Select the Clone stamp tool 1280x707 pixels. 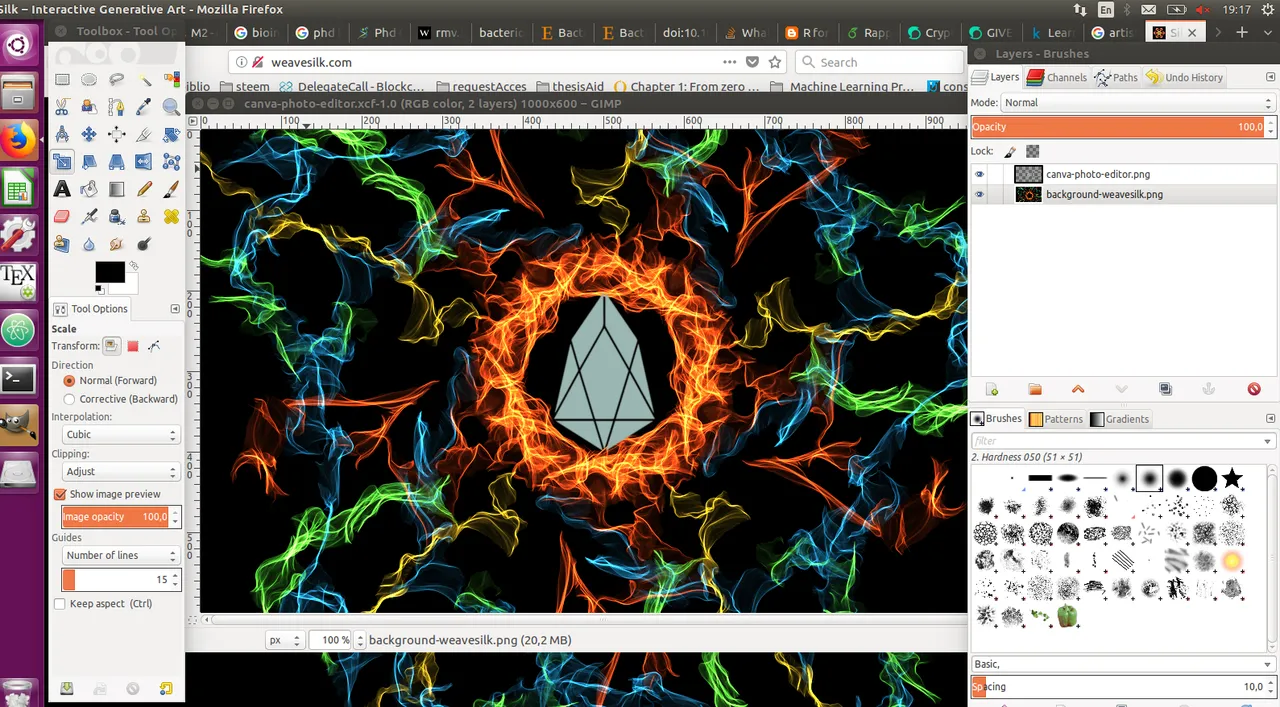144,215
